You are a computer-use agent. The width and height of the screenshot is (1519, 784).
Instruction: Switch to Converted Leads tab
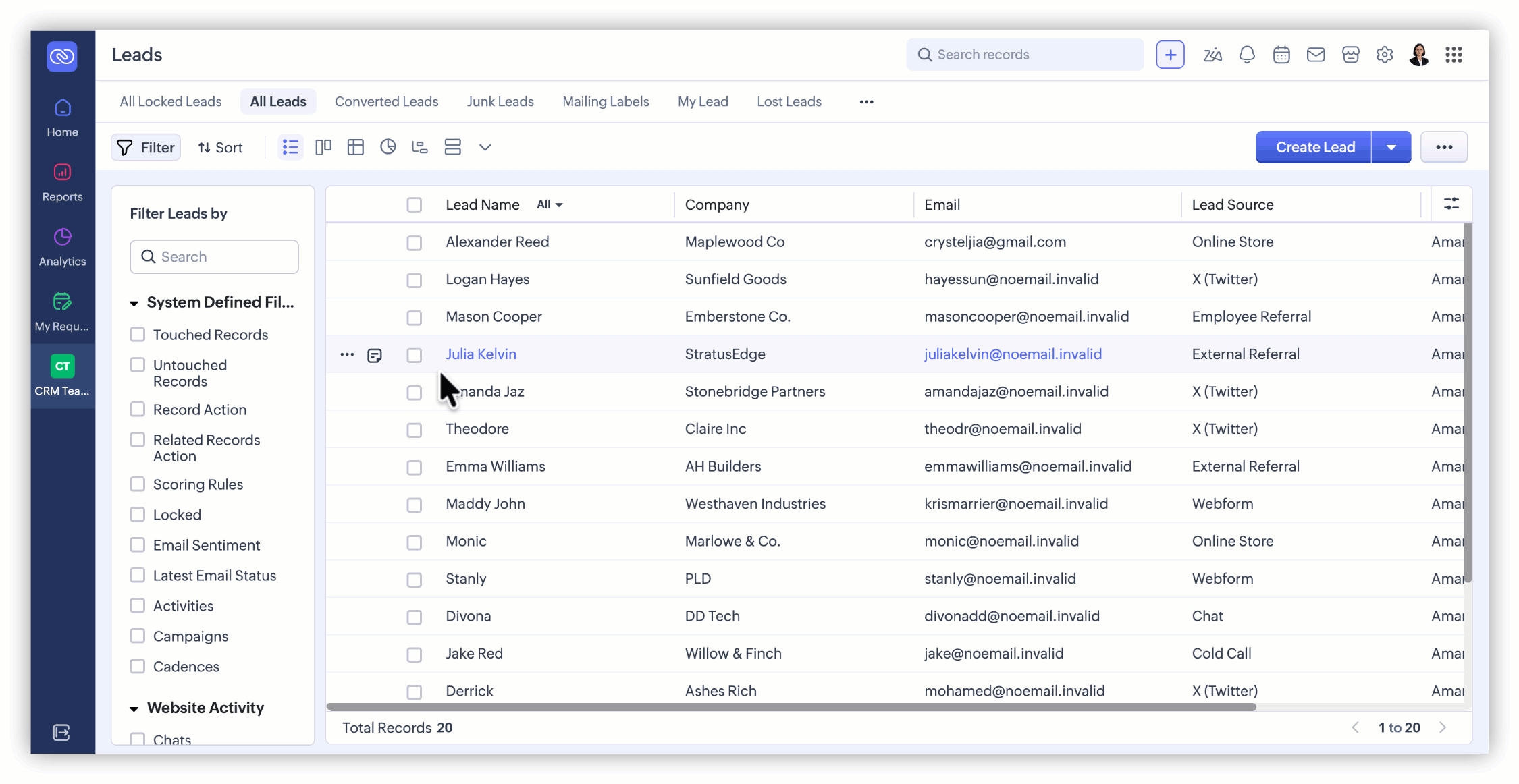[x=386, y=101]
